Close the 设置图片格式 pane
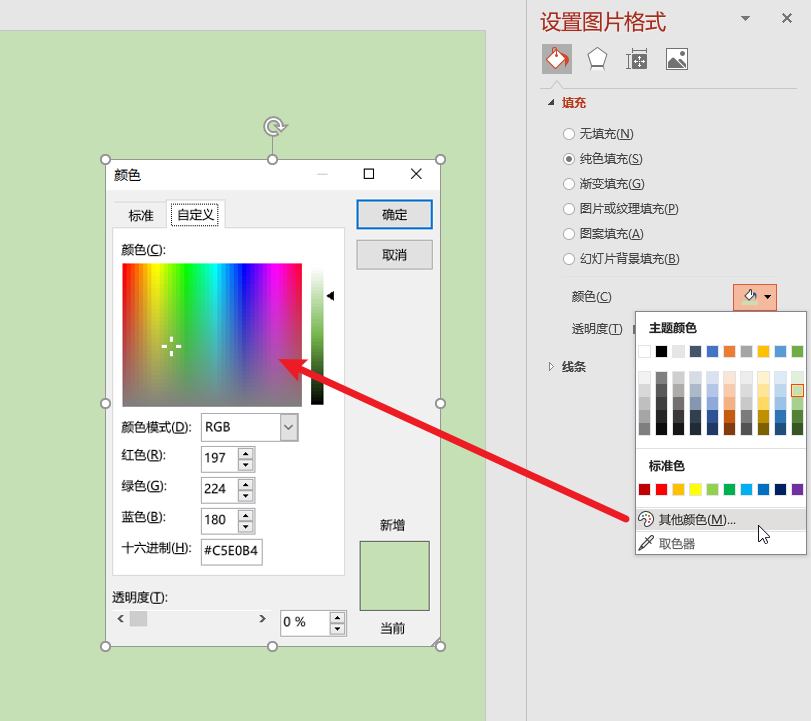Viewport: 811px width, 721px height. pyautogui.click(x=787, y=18)
